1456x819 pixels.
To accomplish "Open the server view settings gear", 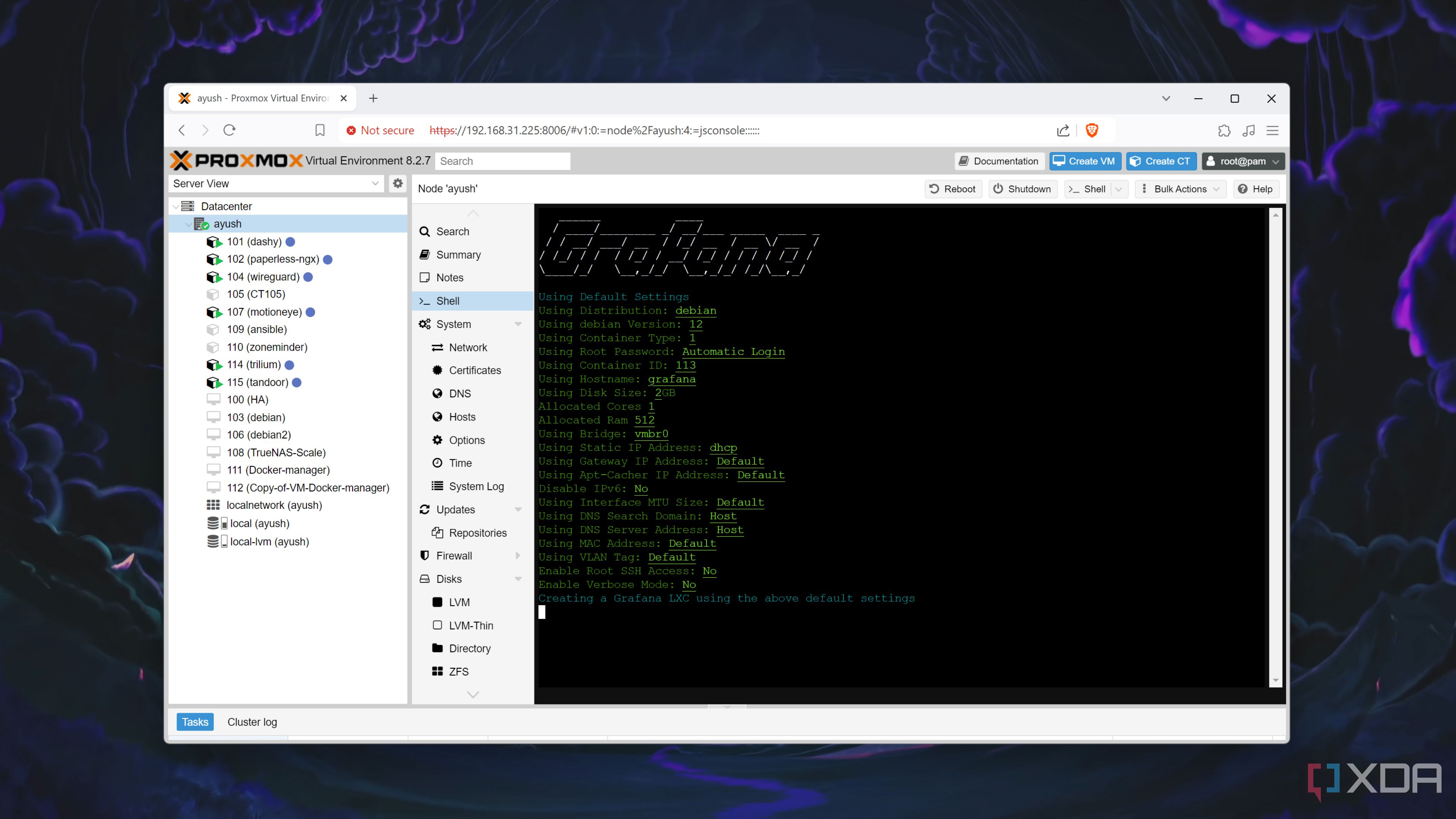I will [398, 183].
